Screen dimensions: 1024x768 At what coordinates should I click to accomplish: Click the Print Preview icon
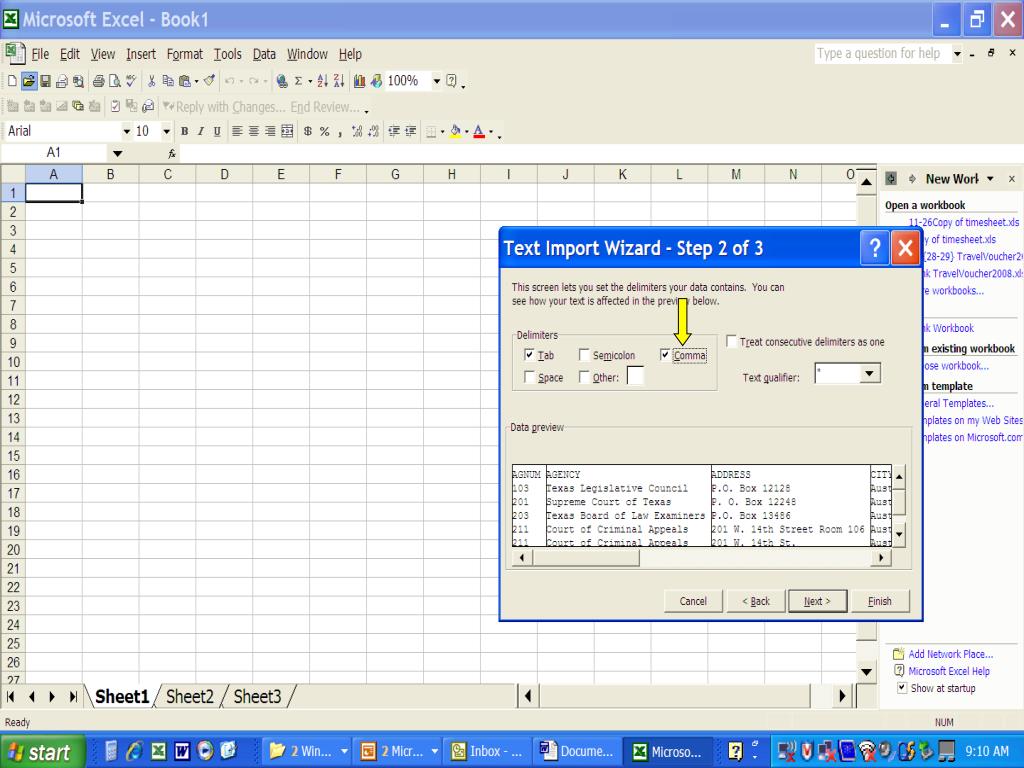pos(115,81)
